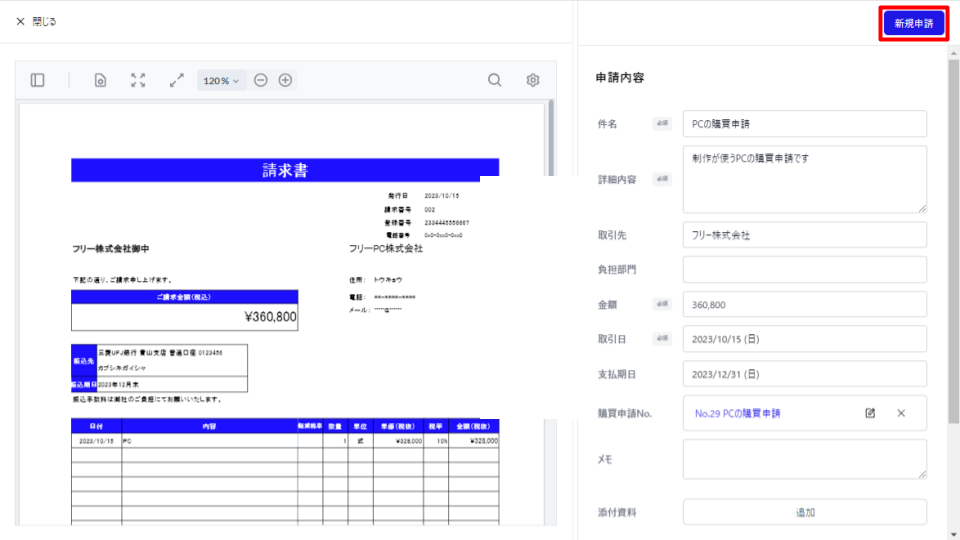Remove the linked 購買申請 No.29
Viewport: 960px width, 540px height.
click(901, 413)
